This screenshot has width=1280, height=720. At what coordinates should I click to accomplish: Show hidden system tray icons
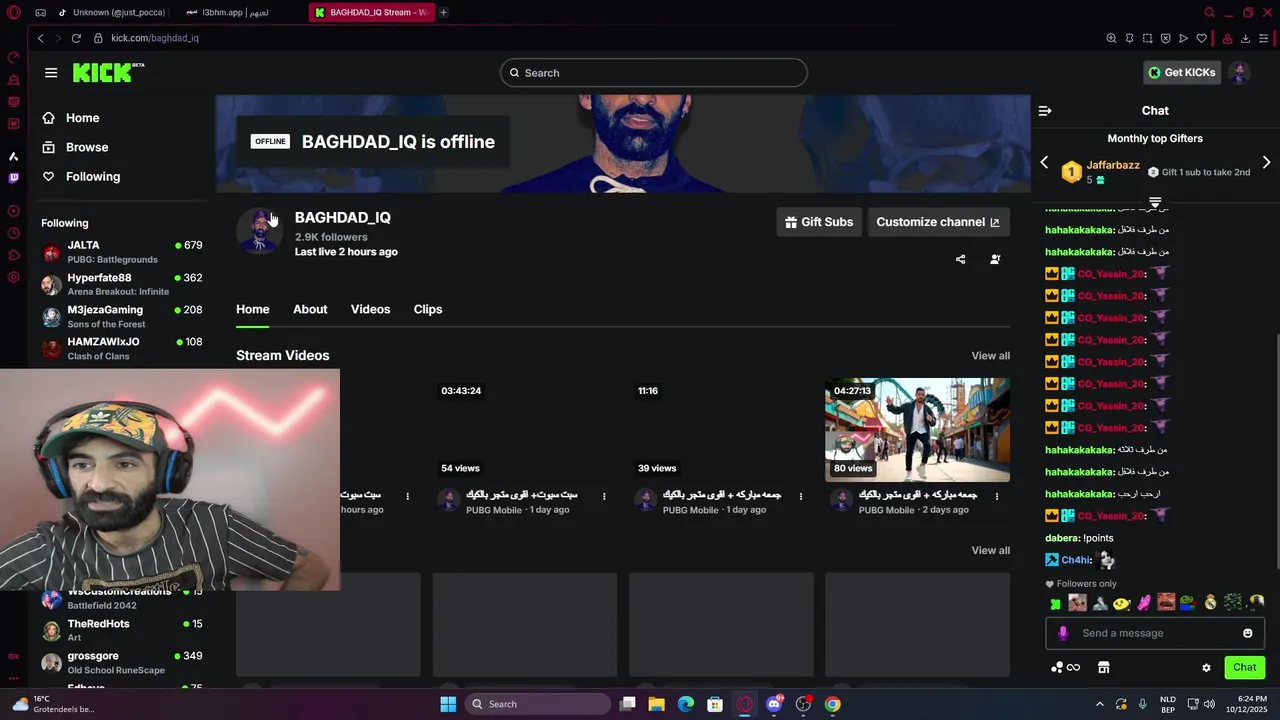(1100, 704)
